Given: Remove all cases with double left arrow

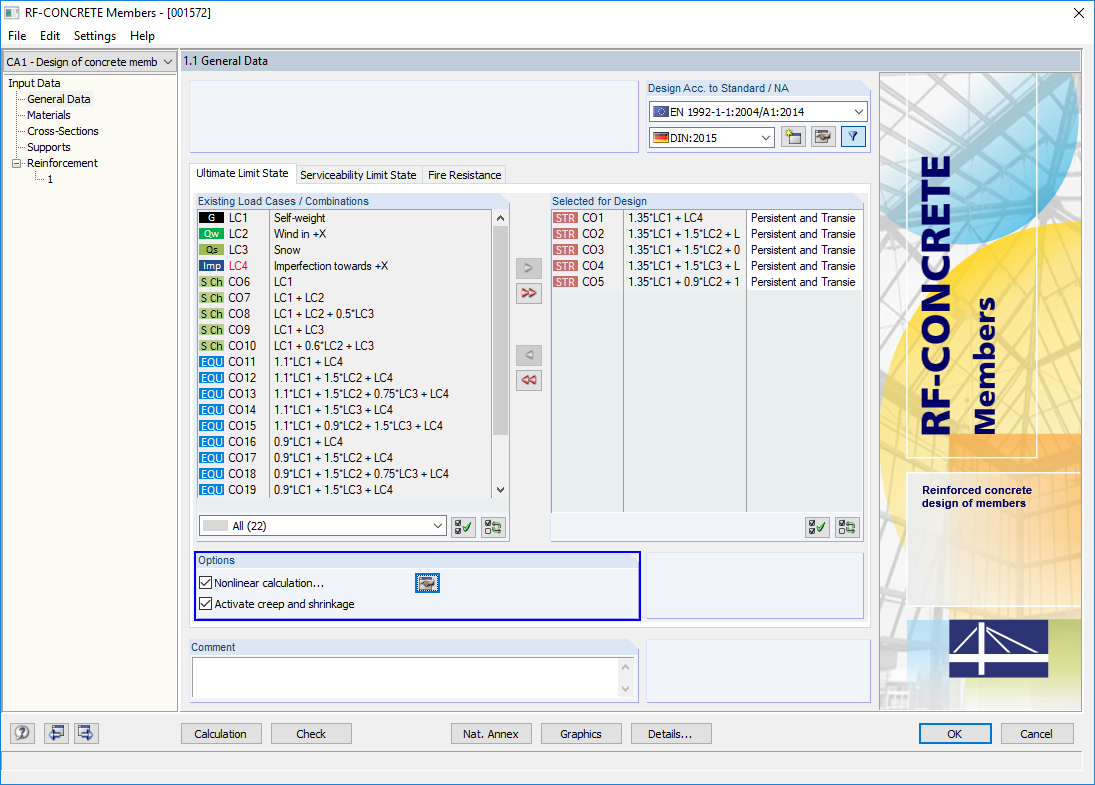Looking at the screenshot, I should (529, 380).
